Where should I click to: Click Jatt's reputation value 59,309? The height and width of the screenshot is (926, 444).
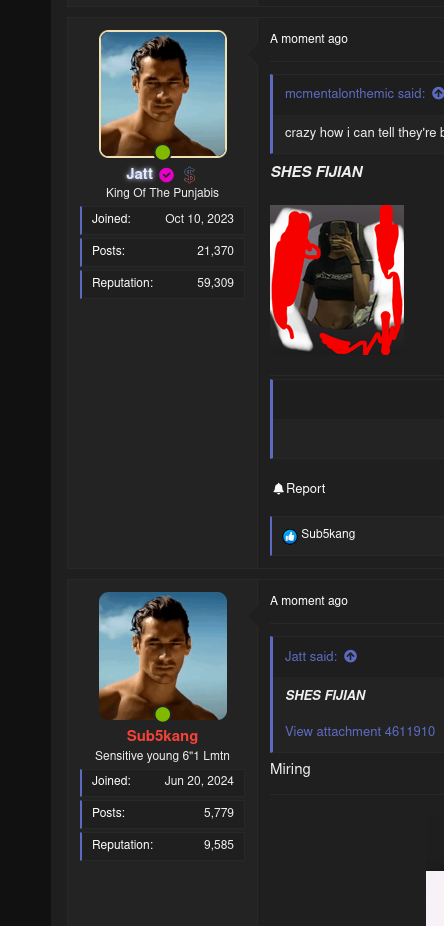click(216, 283)
